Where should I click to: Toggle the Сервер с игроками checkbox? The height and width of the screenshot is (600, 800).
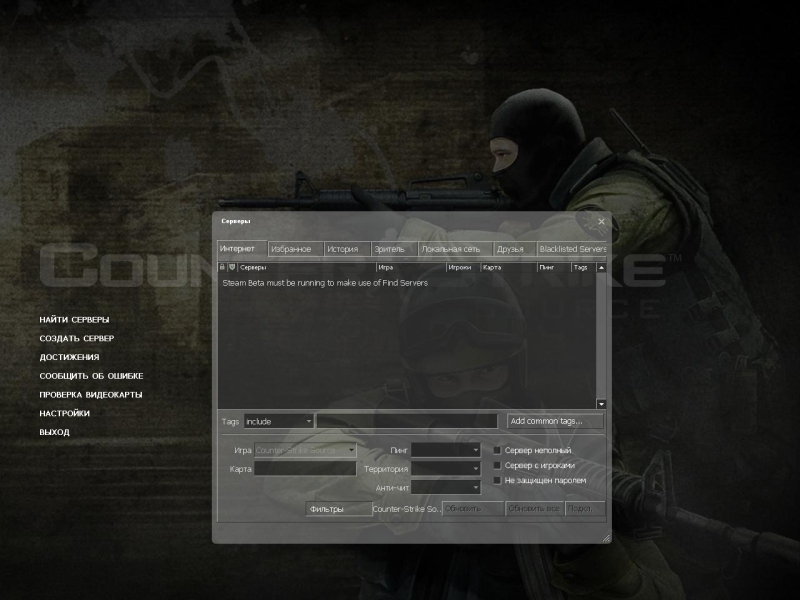(x=498, y=466)
